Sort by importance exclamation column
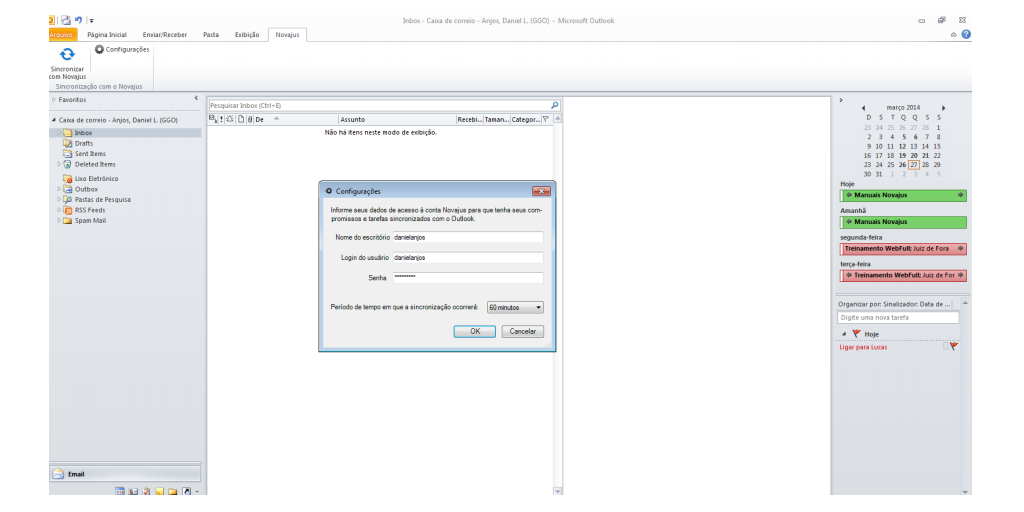 (221, 120)
